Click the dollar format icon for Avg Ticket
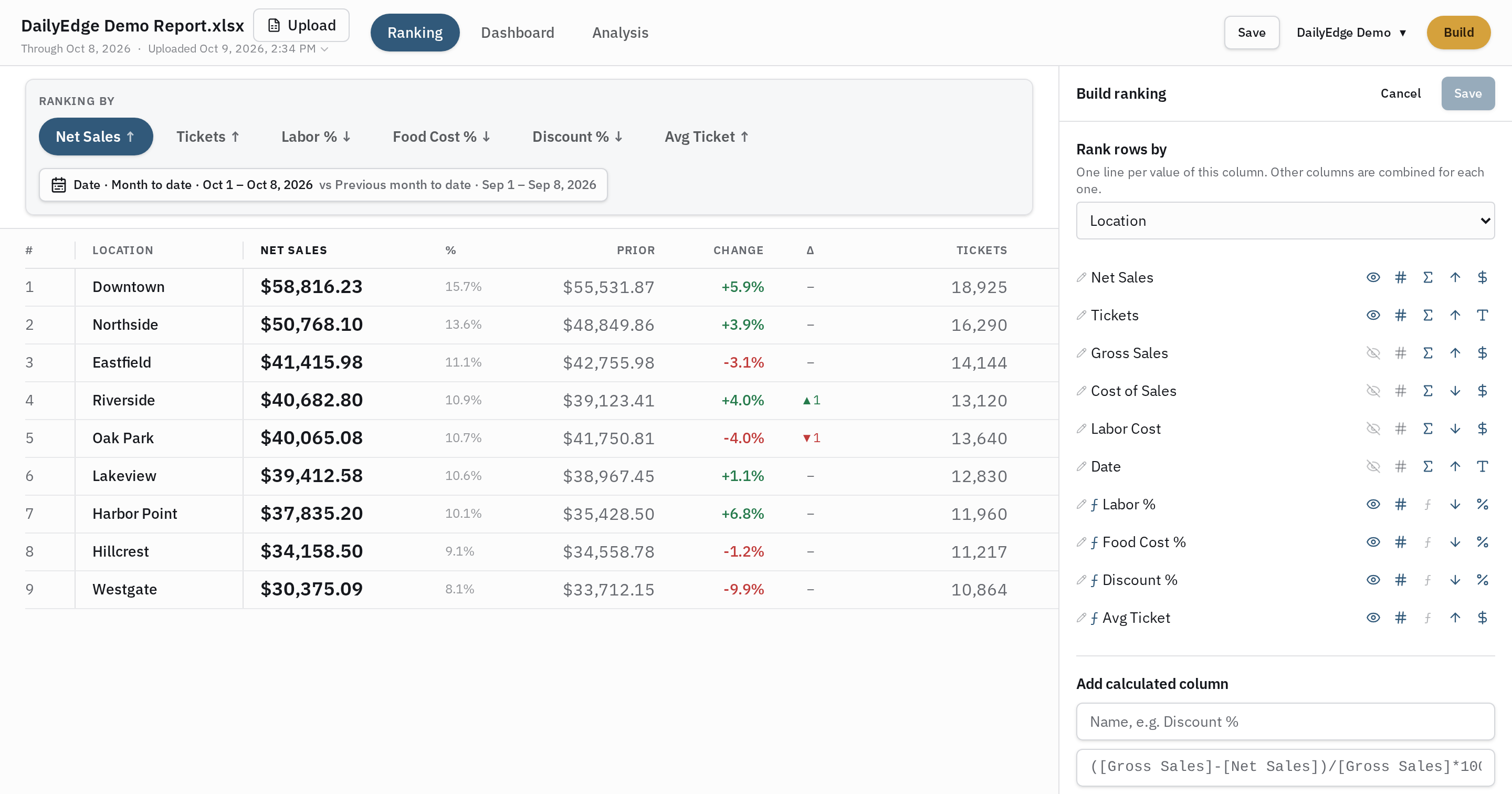Viewport: 1512px width, 794px height. [x=1483, y=618]
